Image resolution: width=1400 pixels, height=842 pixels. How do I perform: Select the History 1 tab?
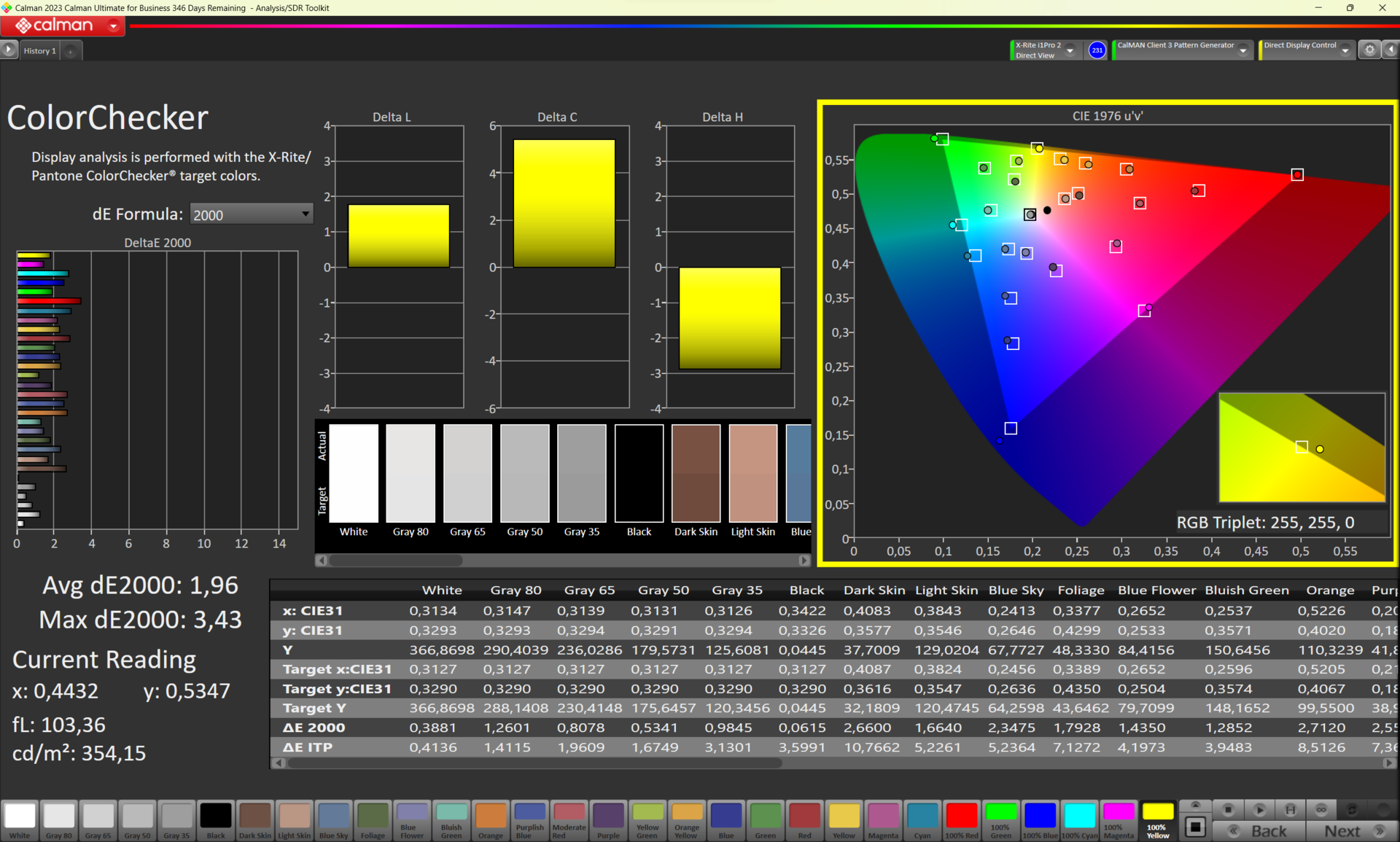point(39,51)
